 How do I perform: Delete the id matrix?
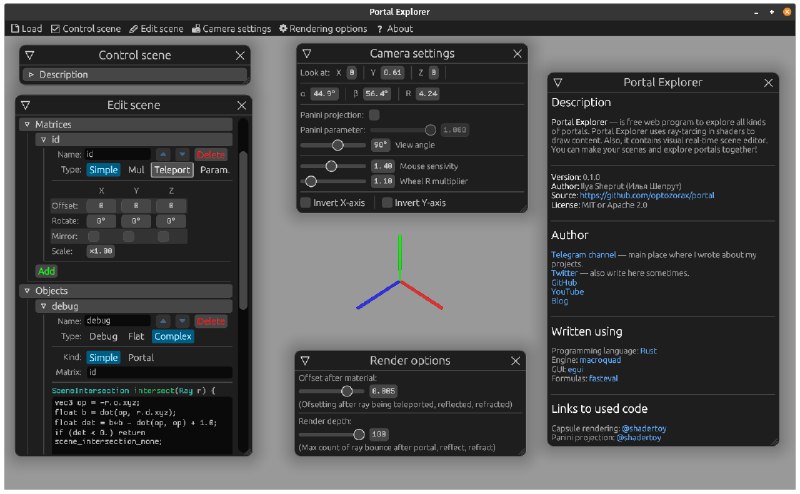211,154
